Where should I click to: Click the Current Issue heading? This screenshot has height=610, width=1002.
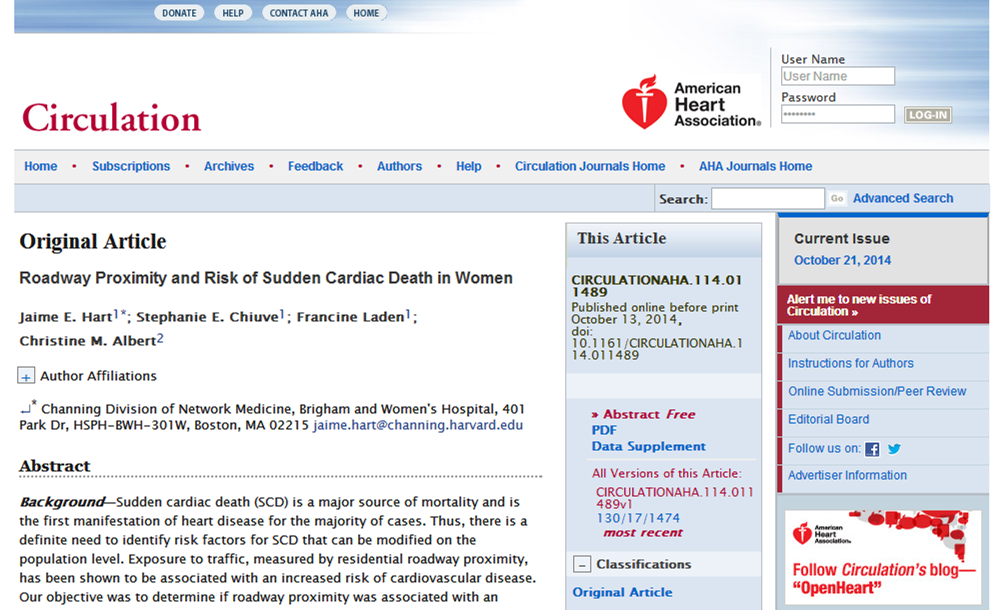click(842, 238)
